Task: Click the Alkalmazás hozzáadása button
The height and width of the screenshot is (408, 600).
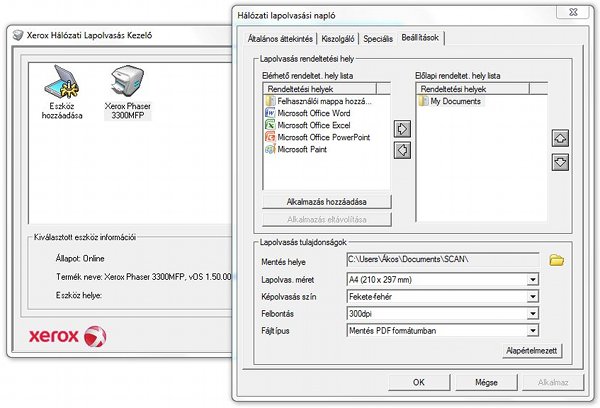Action: tap(327, 202)
